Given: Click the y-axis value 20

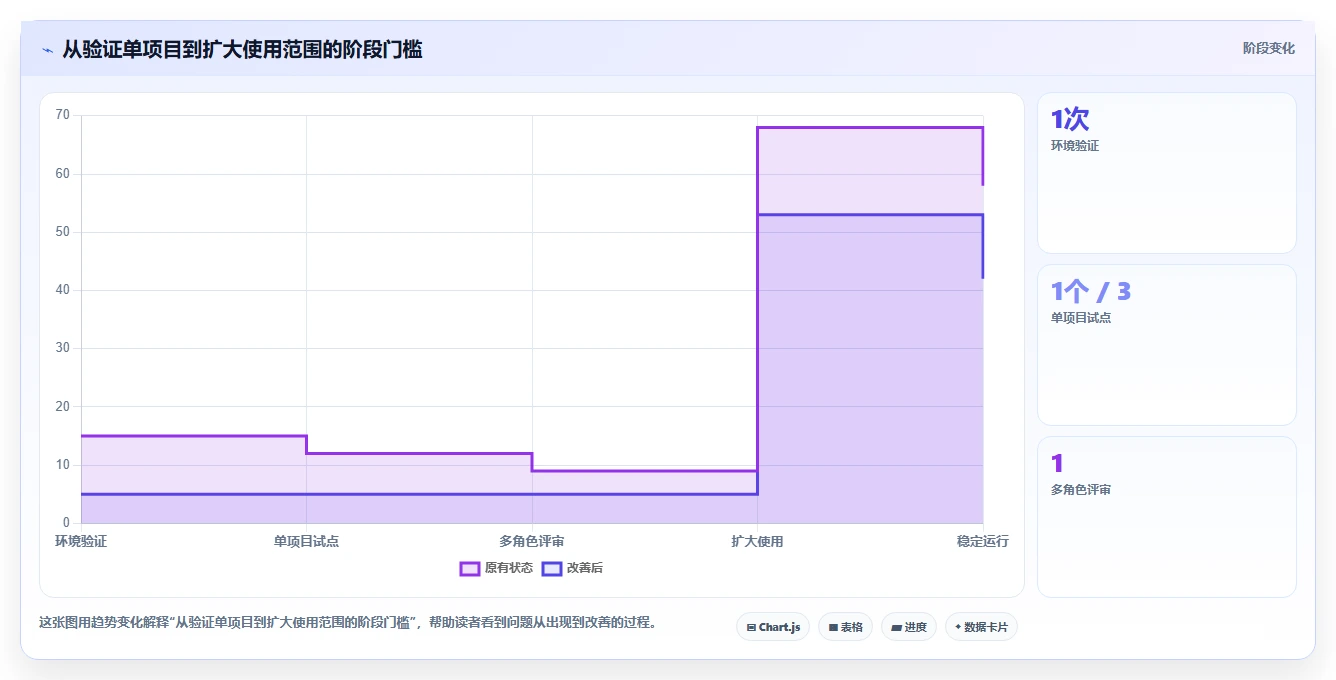Looking at the screenshot, I should (63, 406).
